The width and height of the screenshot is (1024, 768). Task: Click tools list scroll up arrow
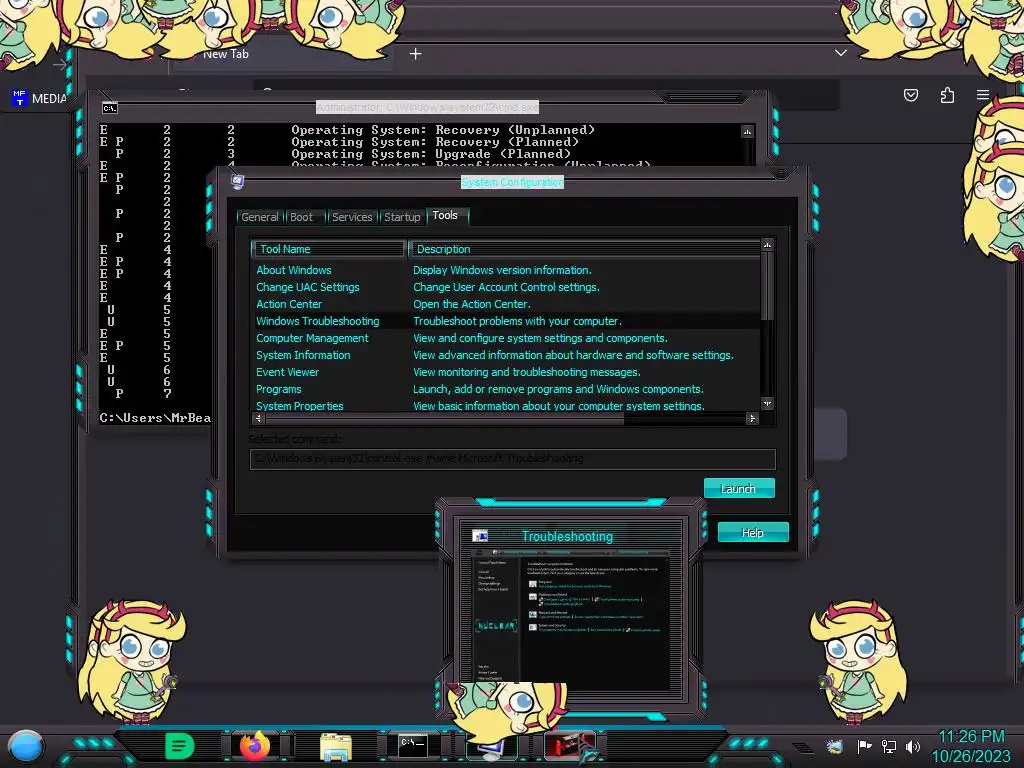coord(767,245)
